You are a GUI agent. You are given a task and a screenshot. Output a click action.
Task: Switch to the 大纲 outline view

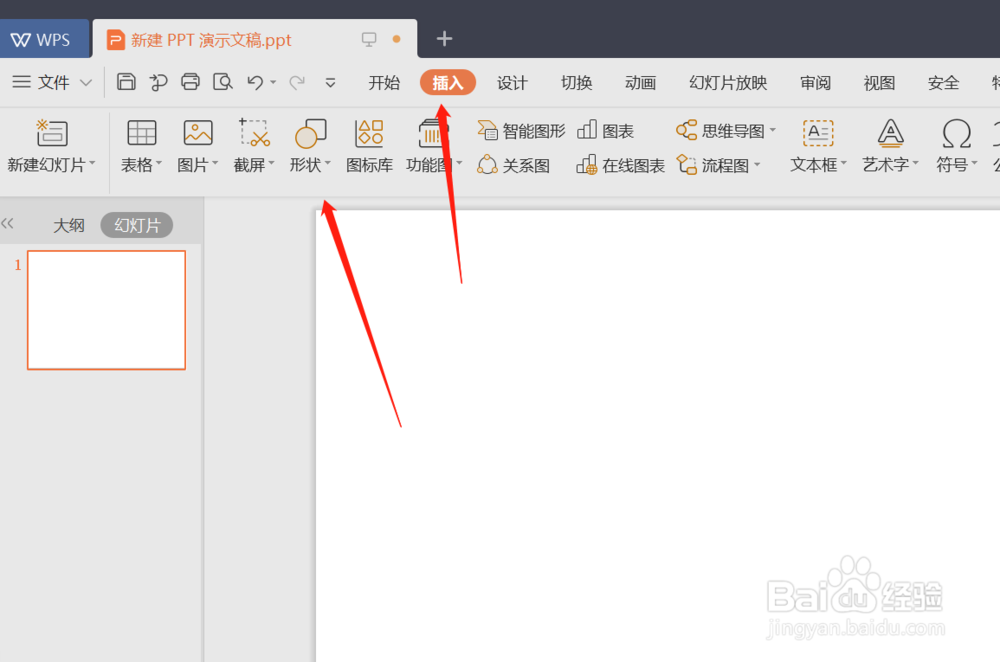(x=68, y=225)
